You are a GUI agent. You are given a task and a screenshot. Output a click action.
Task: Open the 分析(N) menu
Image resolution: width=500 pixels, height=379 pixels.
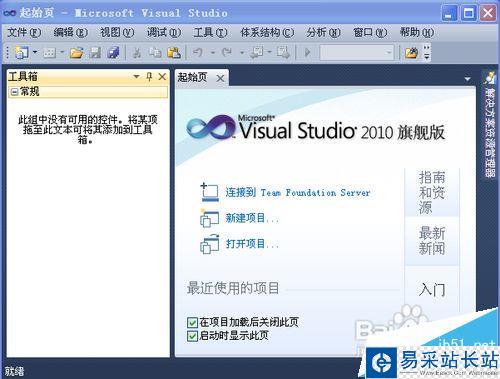(x=323, y=33)
